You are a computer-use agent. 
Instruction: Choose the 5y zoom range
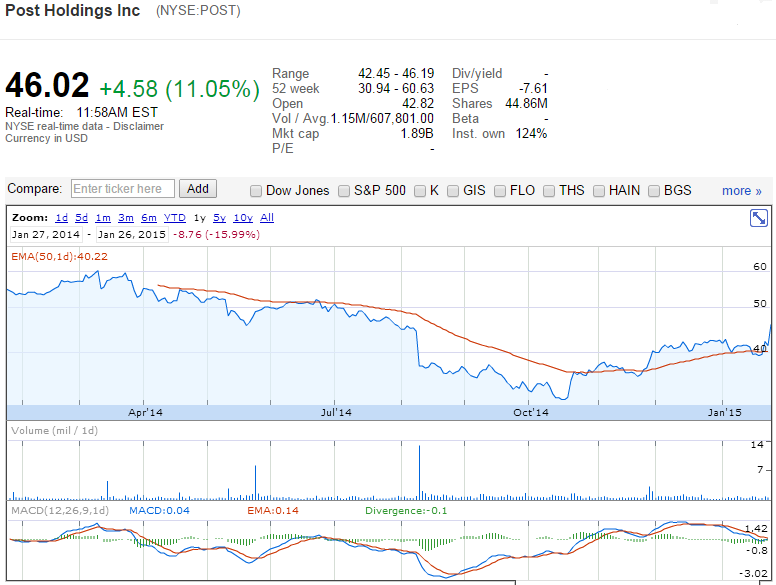coord(219,218)
